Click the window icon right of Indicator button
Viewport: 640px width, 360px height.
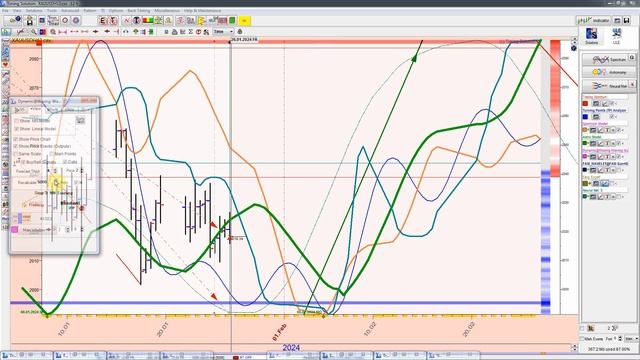pos(617,20)
